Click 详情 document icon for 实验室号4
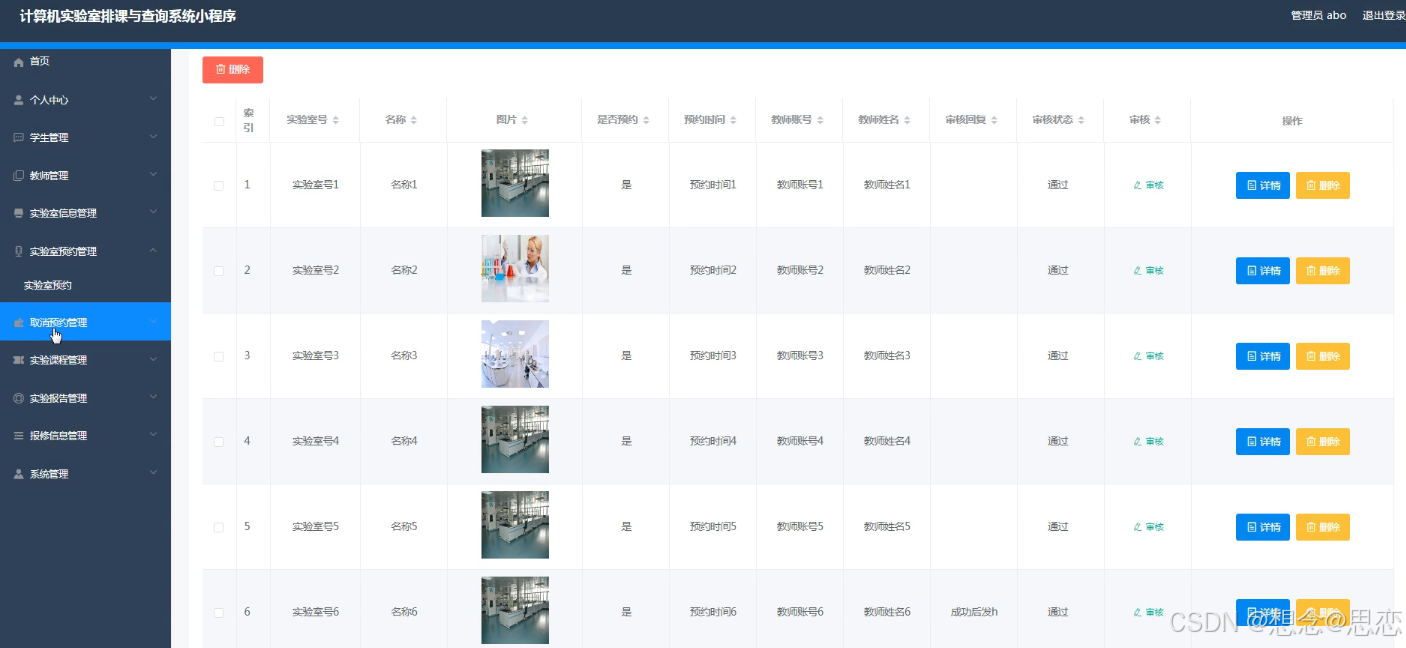 1252,441
